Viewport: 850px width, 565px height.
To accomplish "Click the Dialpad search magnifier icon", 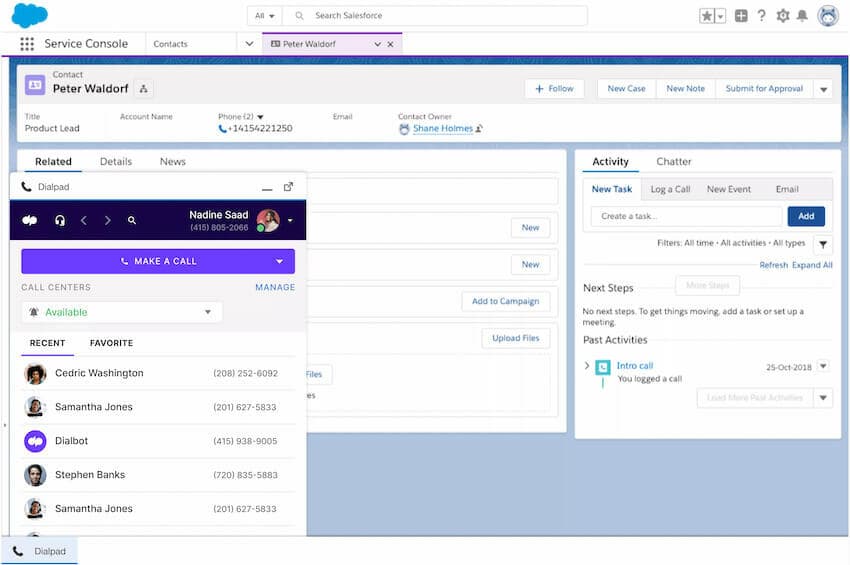I will [132, 220].
